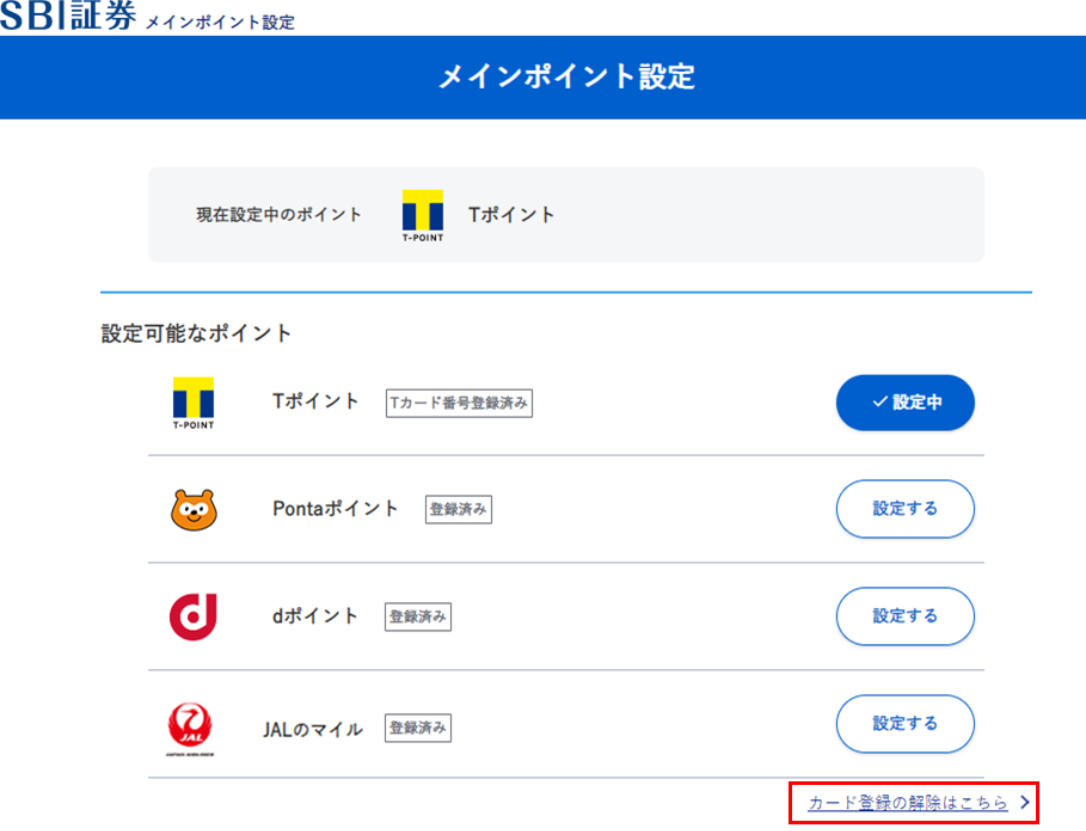Click Tポイント label in the list
1086x831 pixels.
pyautogui.click(x=316, y=402)
